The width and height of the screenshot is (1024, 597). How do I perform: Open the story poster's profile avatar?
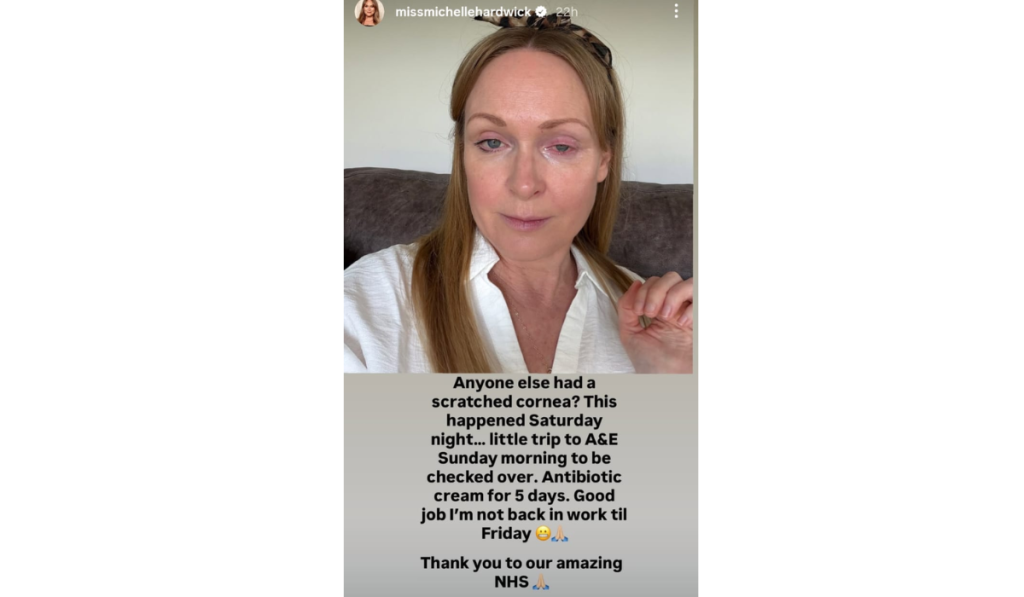[x=368, y=12]
